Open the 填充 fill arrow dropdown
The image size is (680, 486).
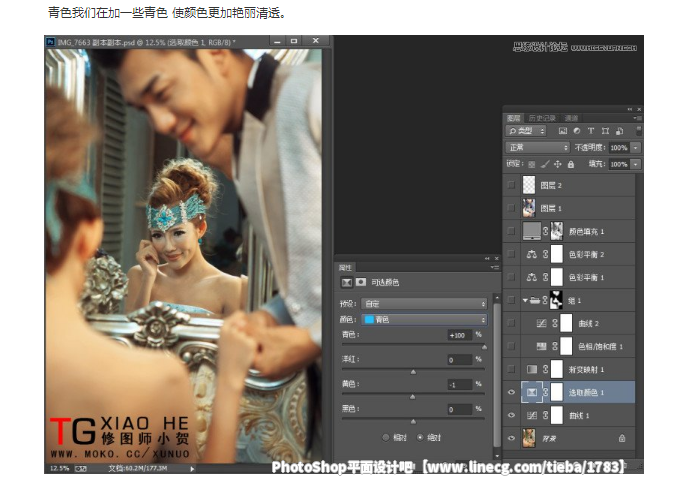tap(636, 164)
